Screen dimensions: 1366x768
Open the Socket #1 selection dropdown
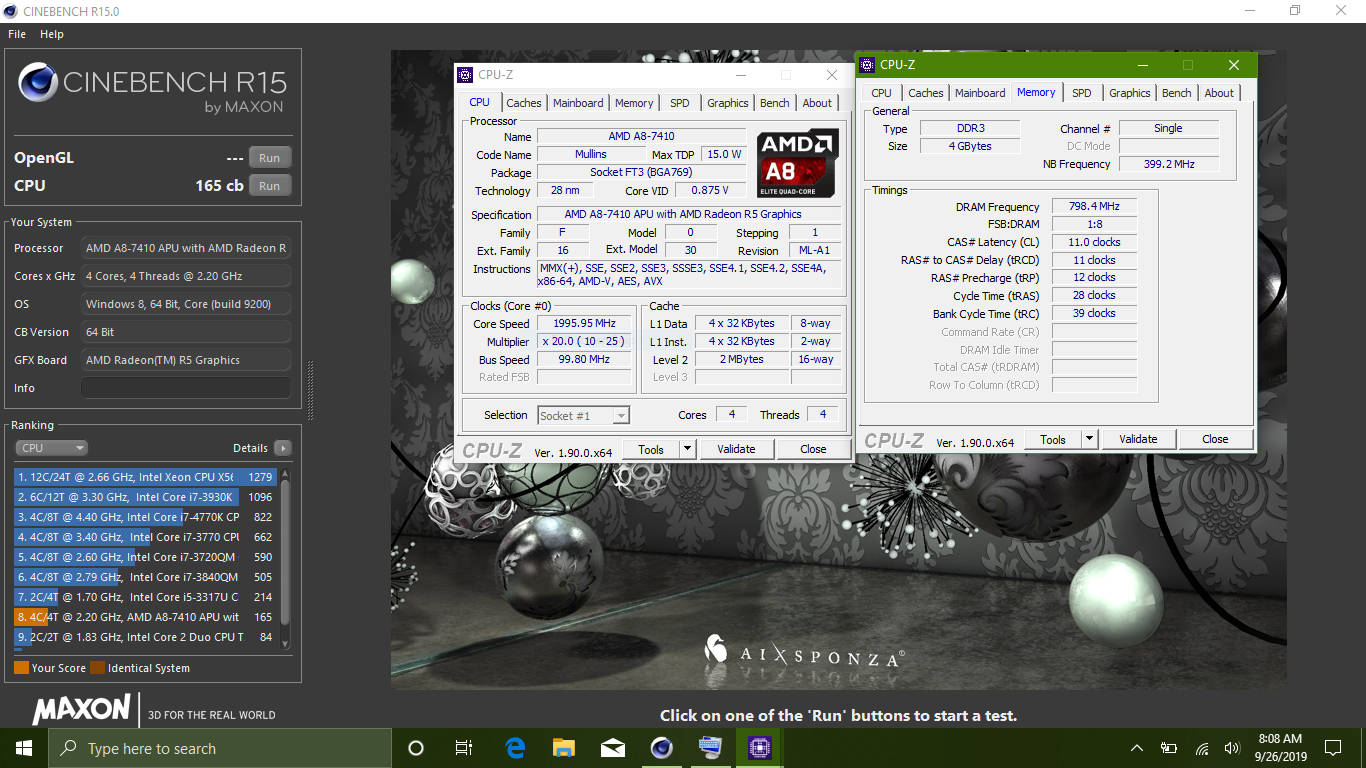click(583, 415)
